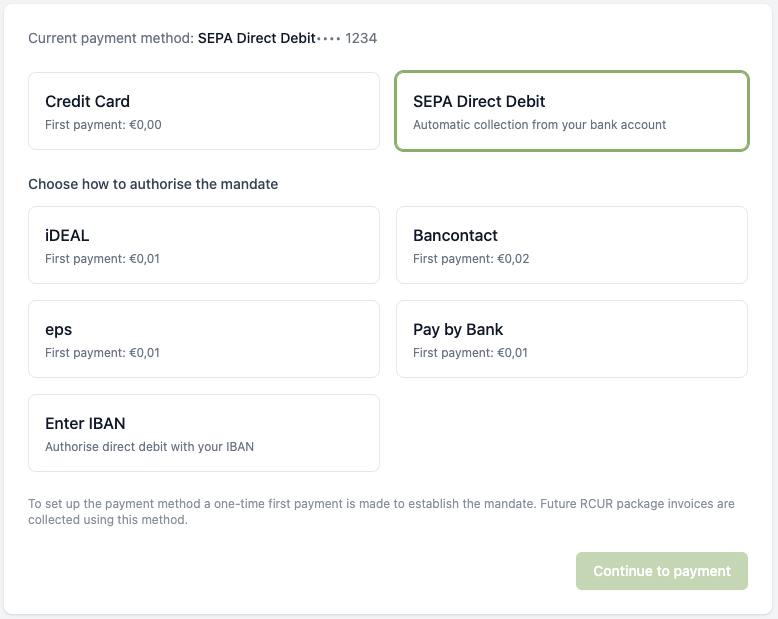Click 'Automatic collection from your bank account' description
The height and width of the screenshot is (619, 778).
pyautogui.click(x=539, y=124)
